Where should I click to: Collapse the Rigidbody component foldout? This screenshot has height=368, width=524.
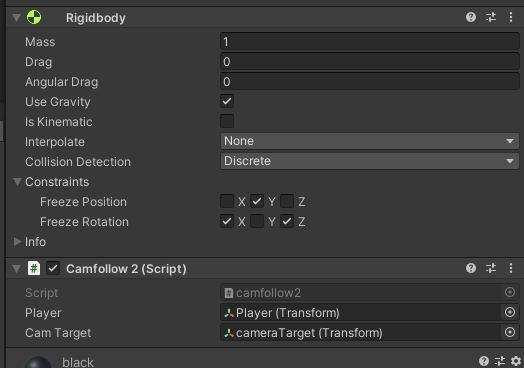[16, 17]
